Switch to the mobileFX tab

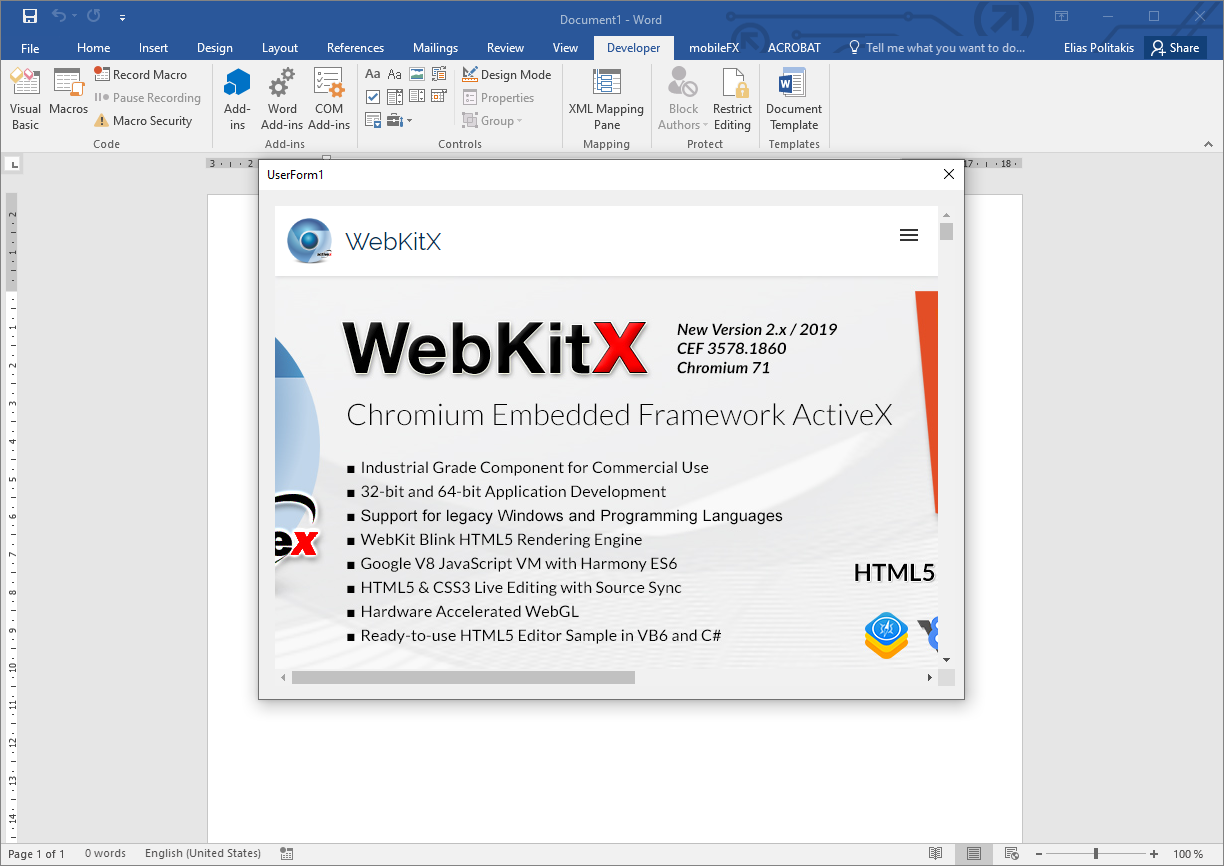coord(714,48)
